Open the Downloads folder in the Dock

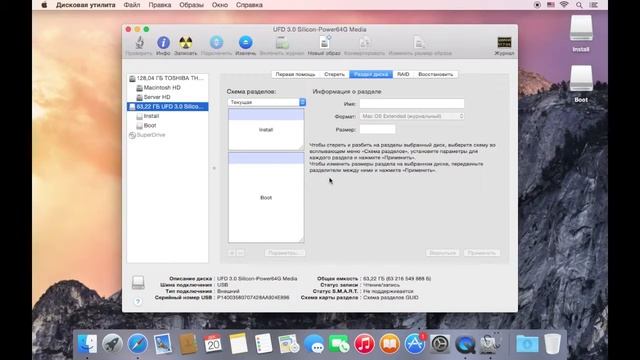point(527,344)
